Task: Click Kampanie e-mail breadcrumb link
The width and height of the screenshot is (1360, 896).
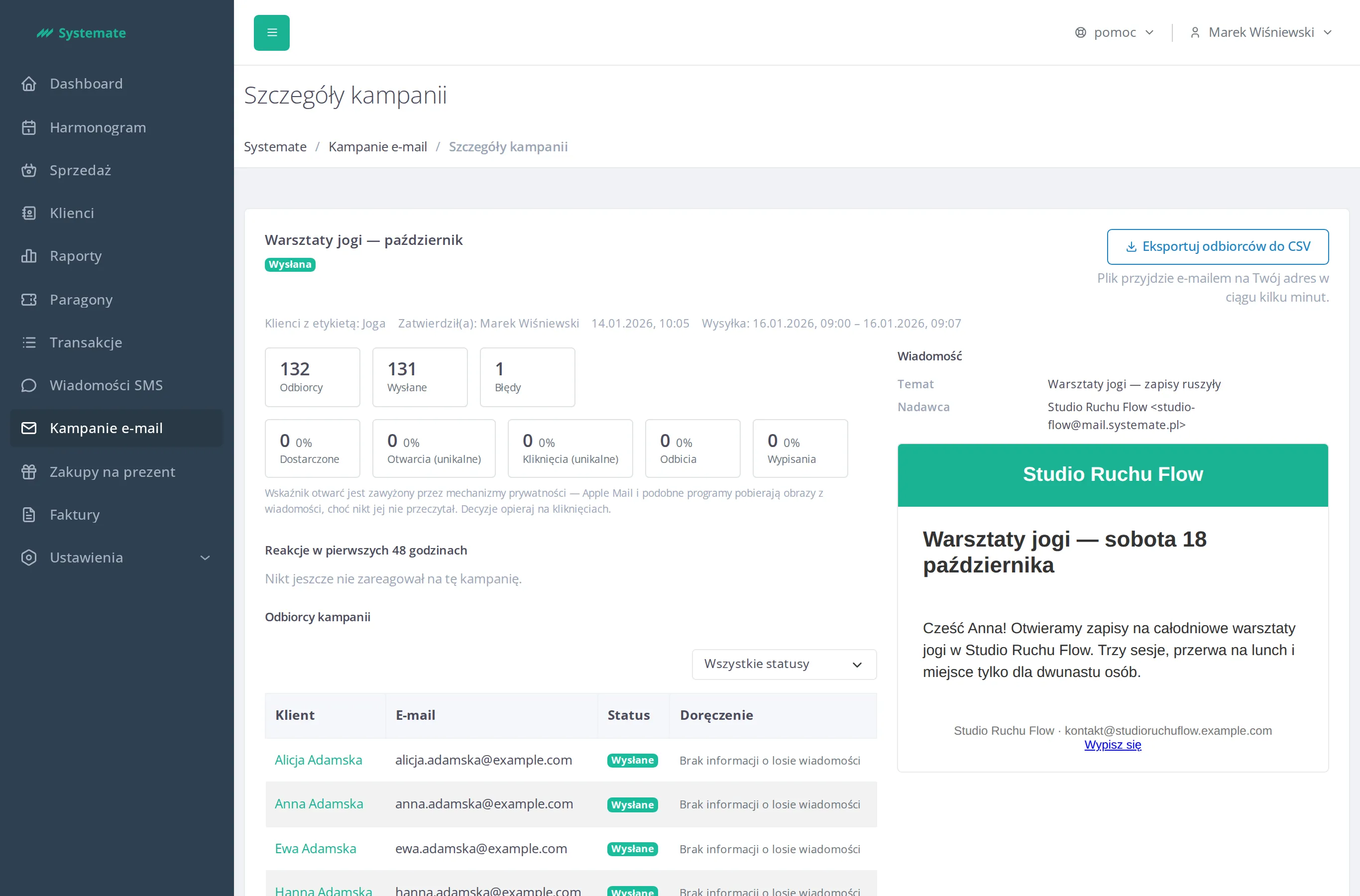Action: click(378, 147)
